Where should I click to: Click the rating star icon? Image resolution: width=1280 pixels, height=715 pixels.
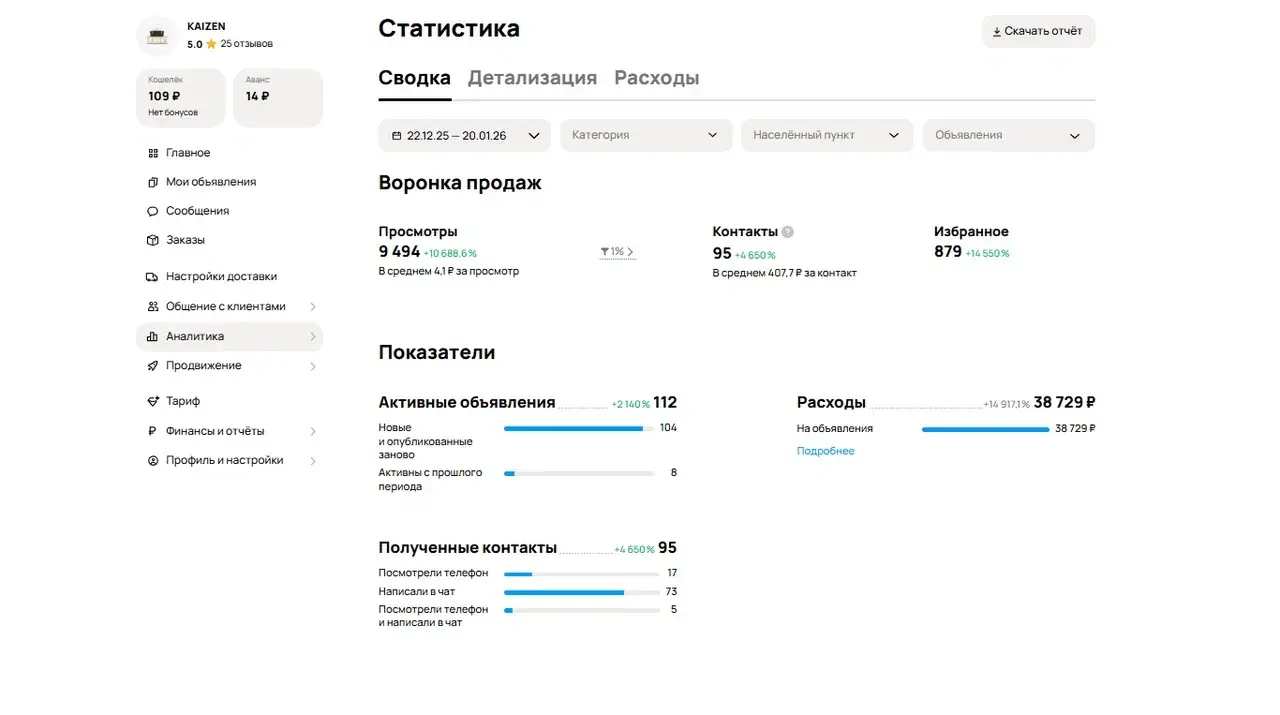(211, 44)
